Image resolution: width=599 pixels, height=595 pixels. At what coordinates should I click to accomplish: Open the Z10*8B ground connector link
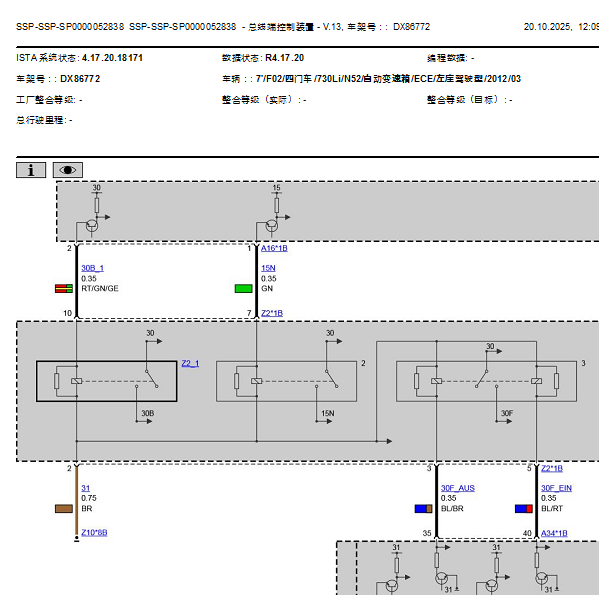[x=94, y=532]
